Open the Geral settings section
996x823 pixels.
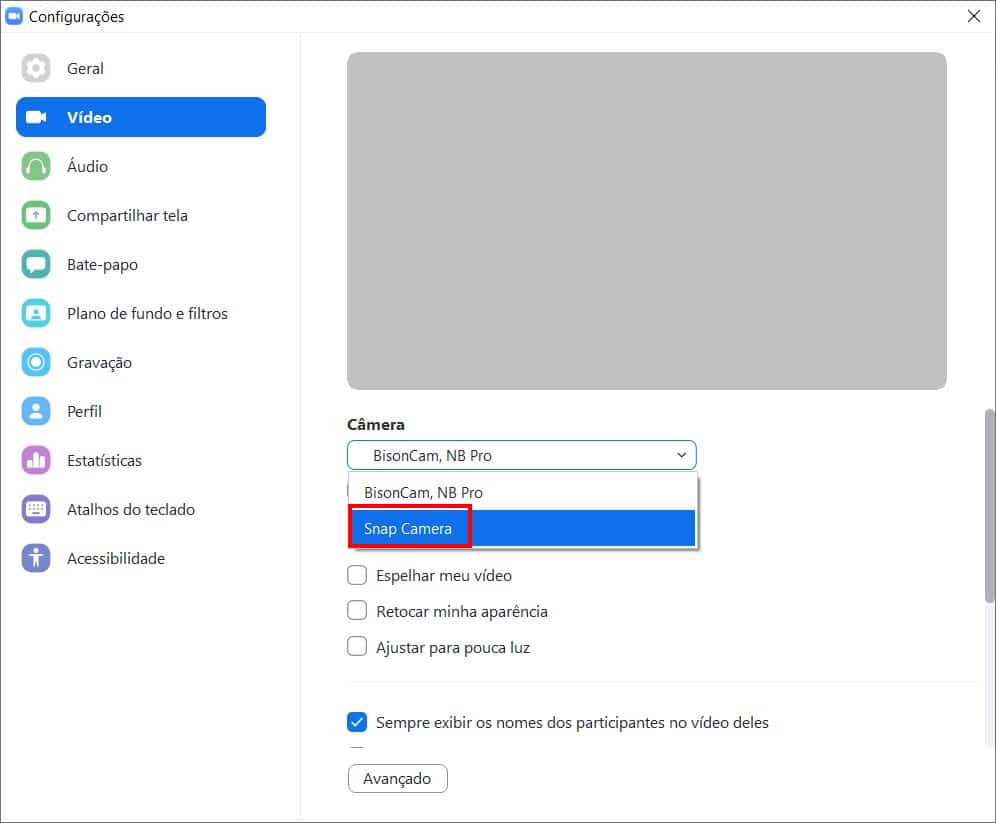click(85, 69)
